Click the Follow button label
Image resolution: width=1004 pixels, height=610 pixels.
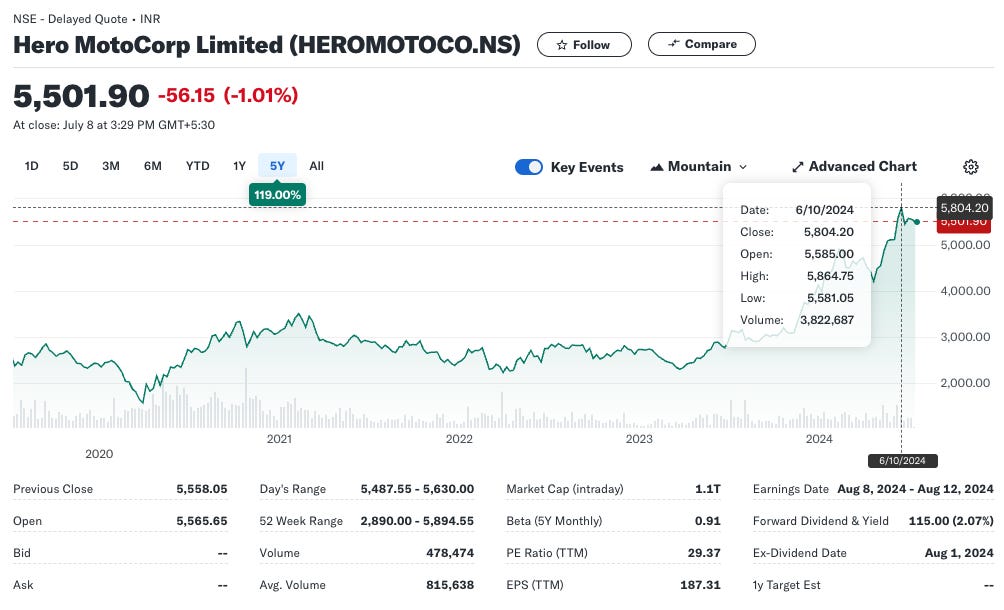click(591, 45)
